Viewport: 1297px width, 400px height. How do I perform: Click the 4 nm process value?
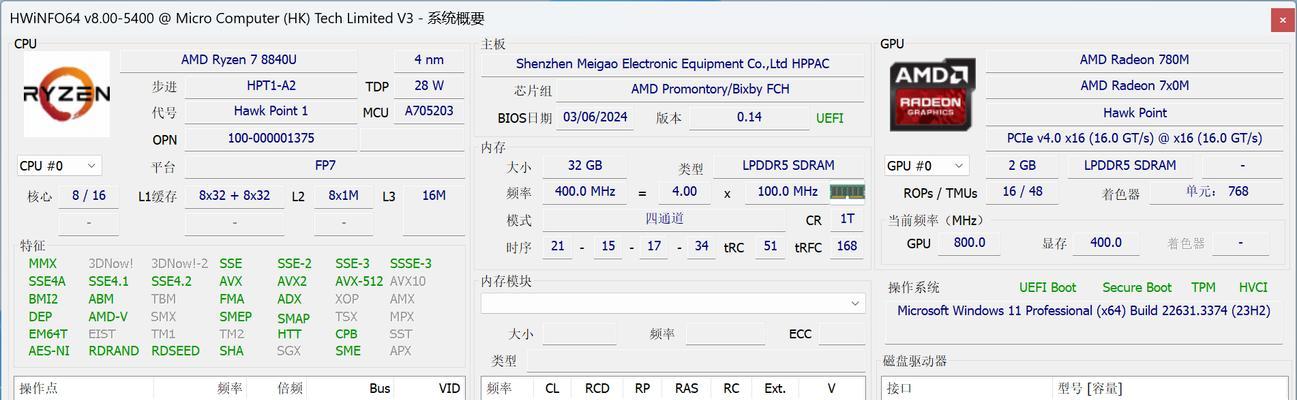tap(429, 60)
